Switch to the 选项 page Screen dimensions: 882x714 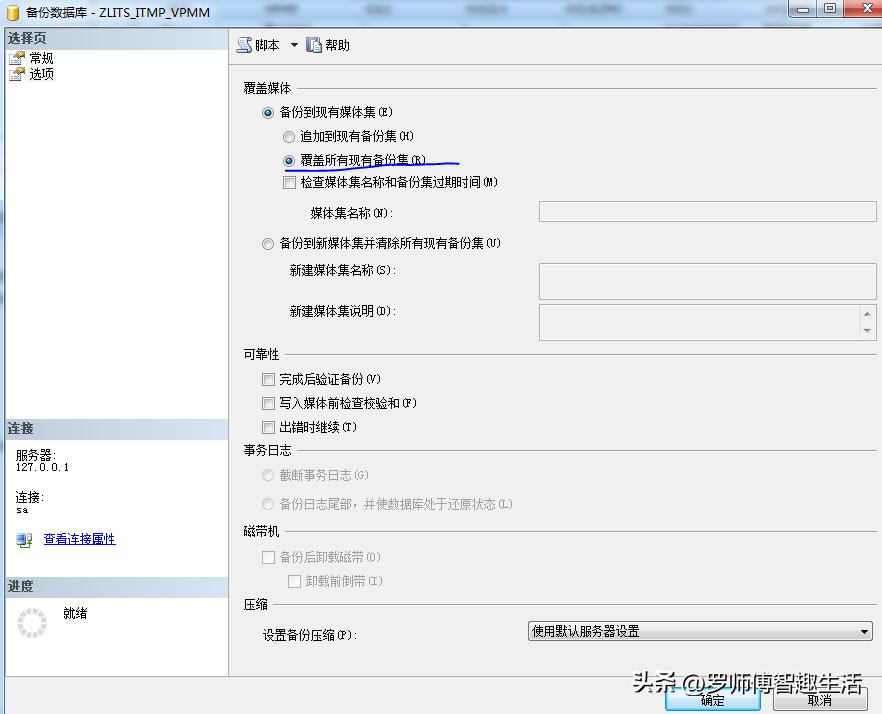40,73
